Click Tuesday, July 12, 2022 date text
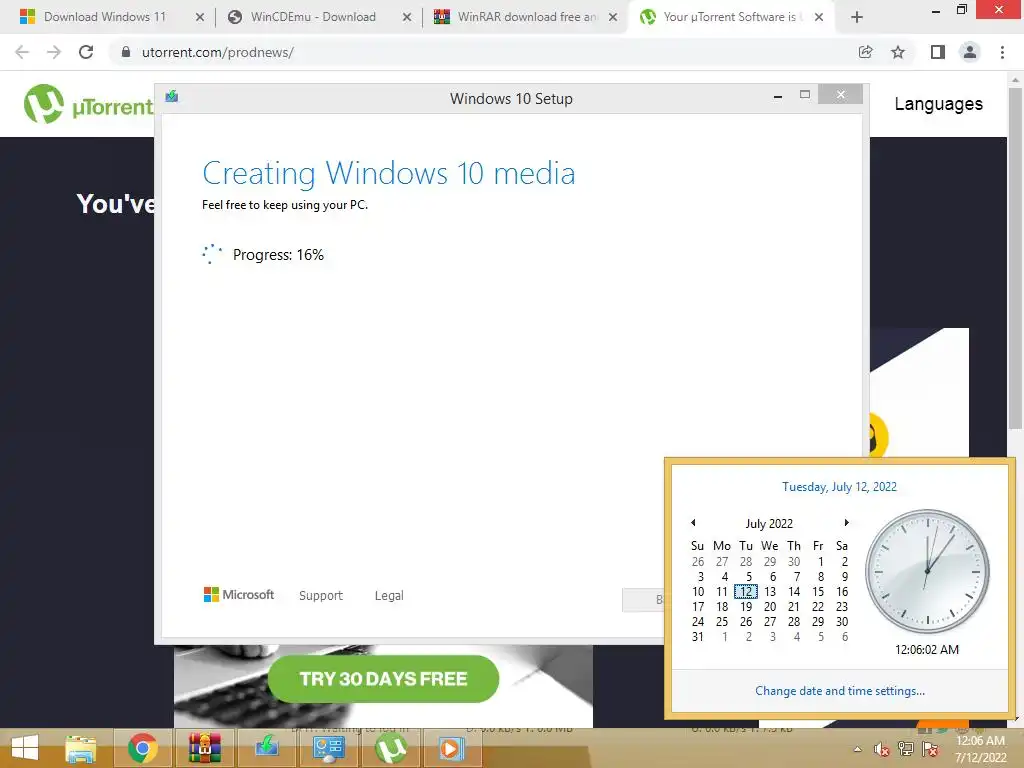This screenshot has height=768, width=1024. coord(839,487)
